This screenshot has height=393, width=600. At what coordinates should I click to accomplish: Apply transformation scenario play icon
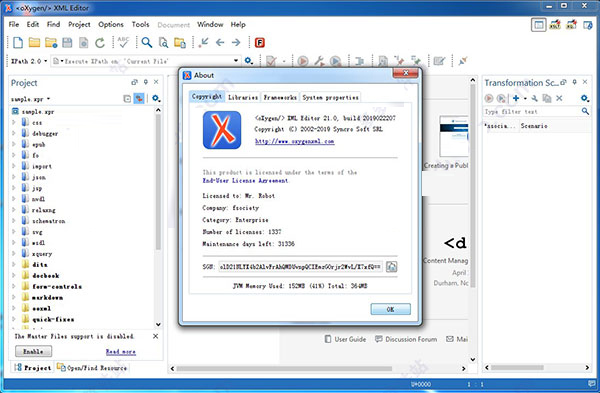pos(303,61)
